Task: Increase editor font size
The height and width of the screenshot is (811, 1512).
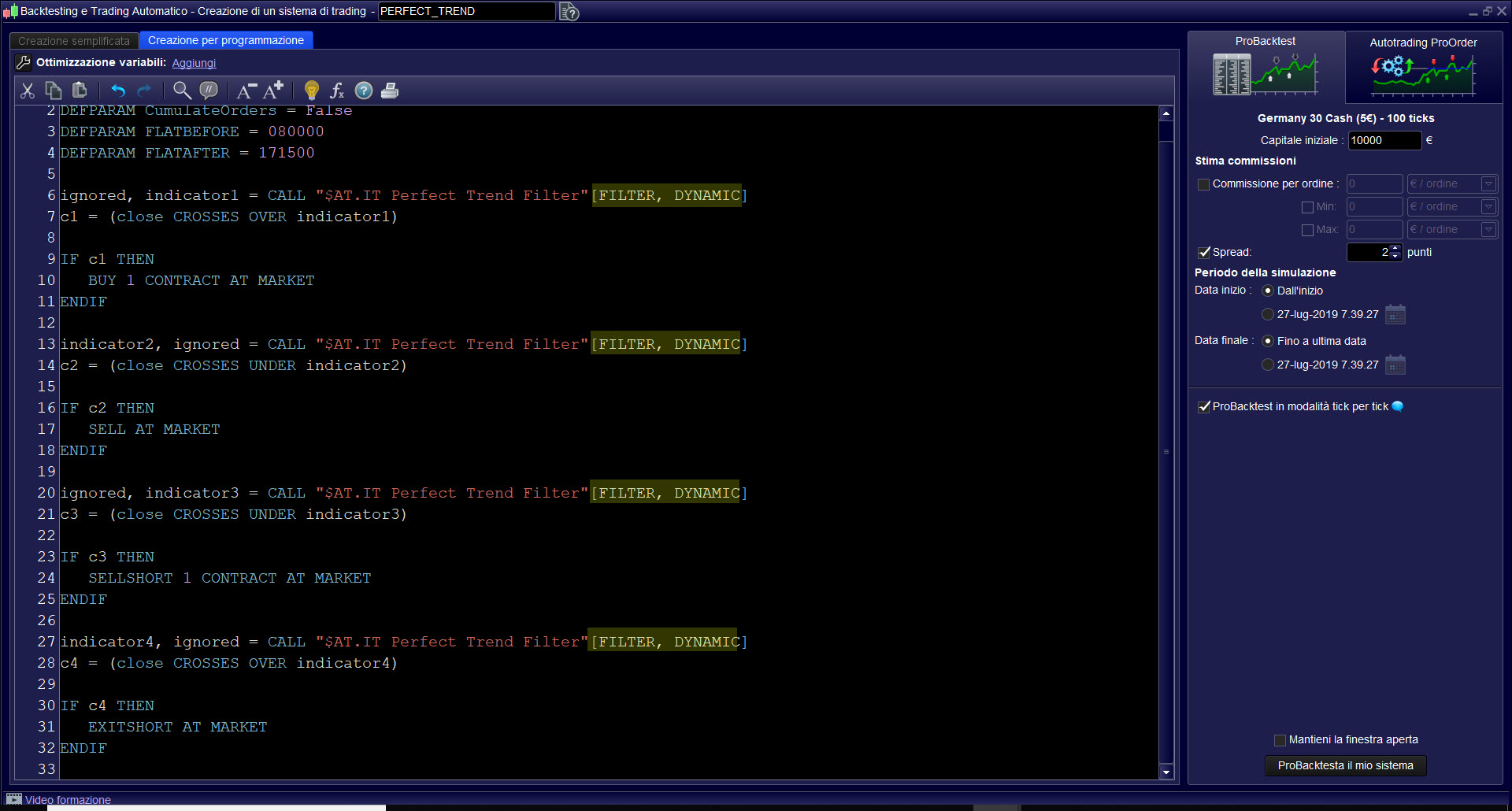Action: [273, 91]
